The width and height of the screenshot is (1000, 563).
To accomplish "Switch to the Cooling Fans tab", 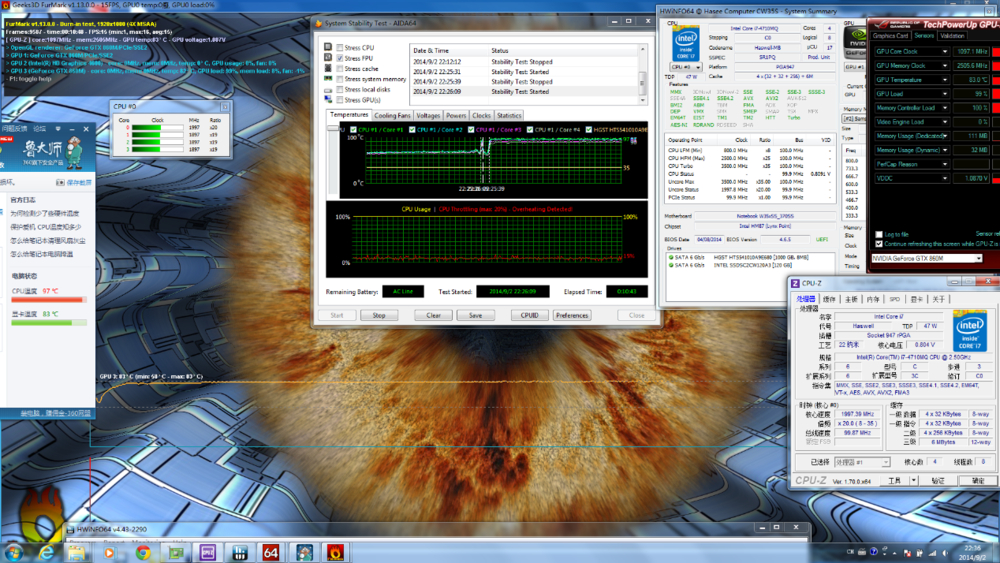I will pyautogui.click(x=391, y=116).
